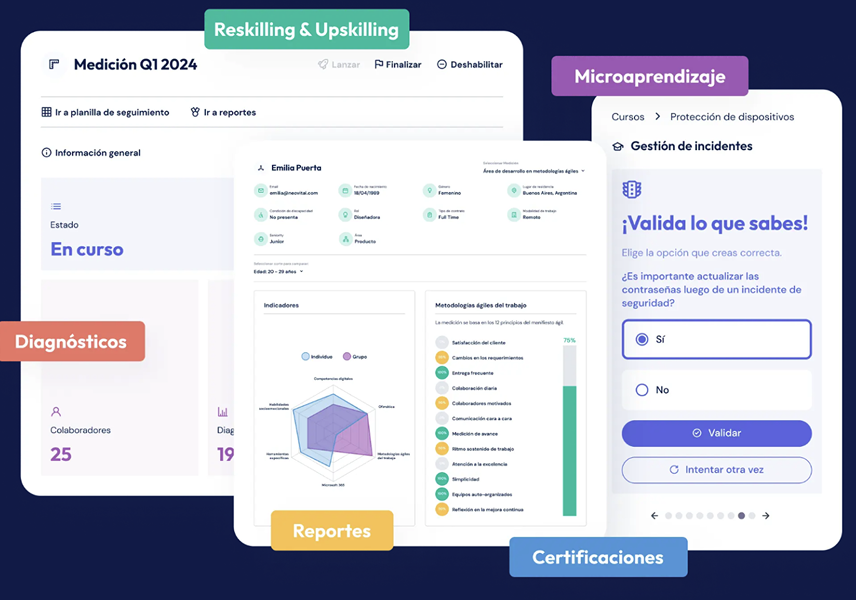Click the Información general info icon
This screenshot has width=856, height=600.
[x=46, y=153]
